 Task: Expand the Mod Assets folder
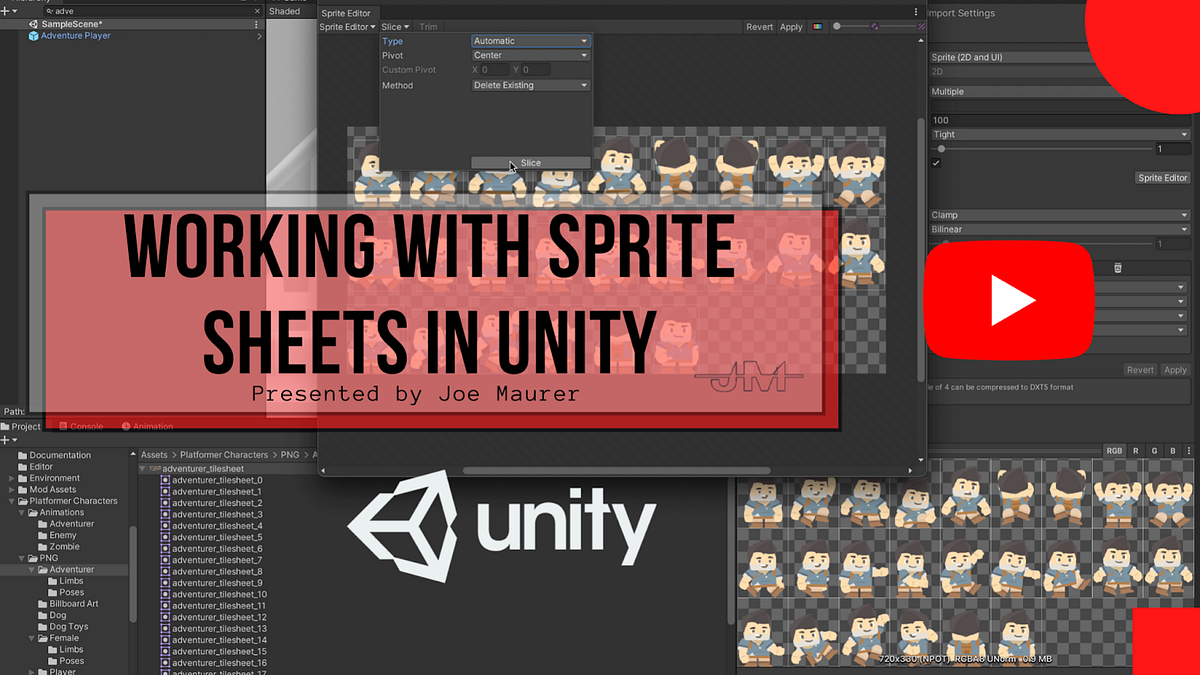click(12, 490)
